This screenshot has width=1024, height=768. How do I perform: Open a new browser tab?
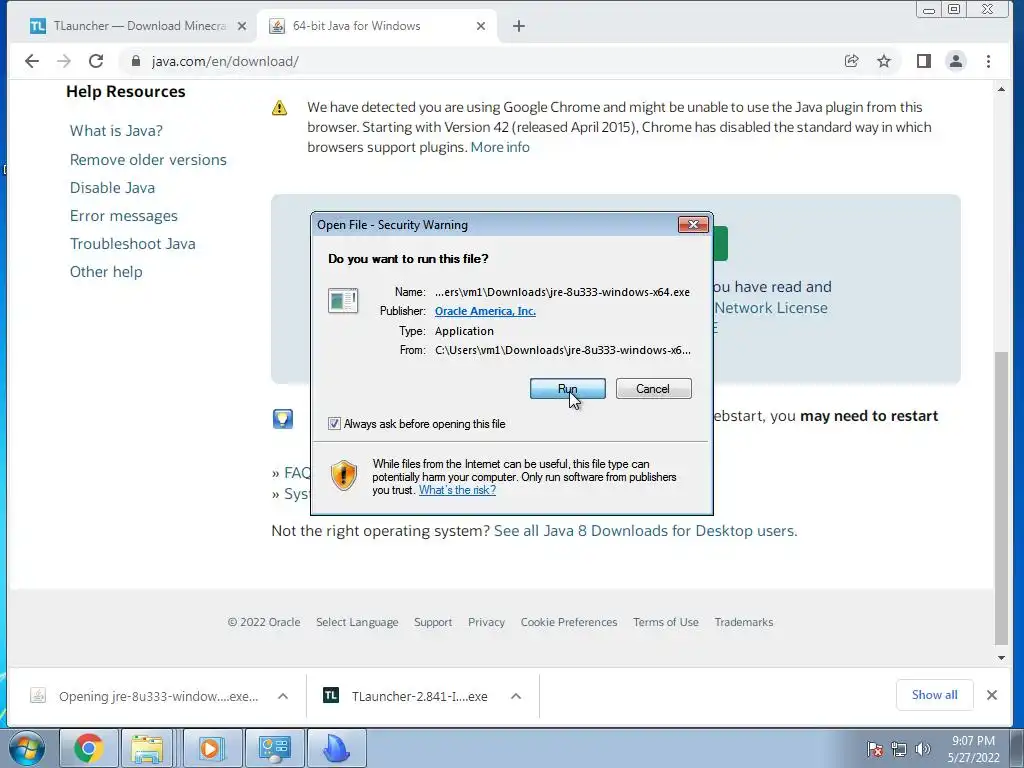click(x=519, y=26)
